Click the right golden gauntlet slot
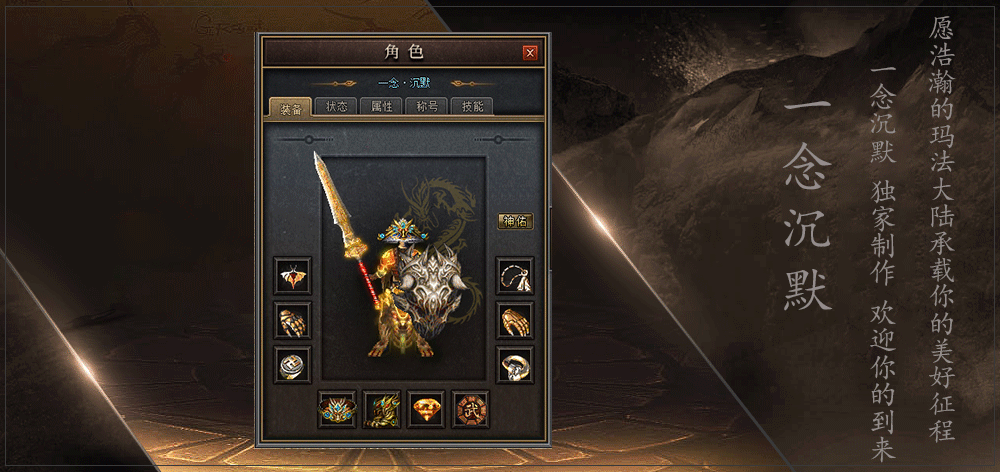This screenshot has height=472, width=1000. (x=515, y=320)
